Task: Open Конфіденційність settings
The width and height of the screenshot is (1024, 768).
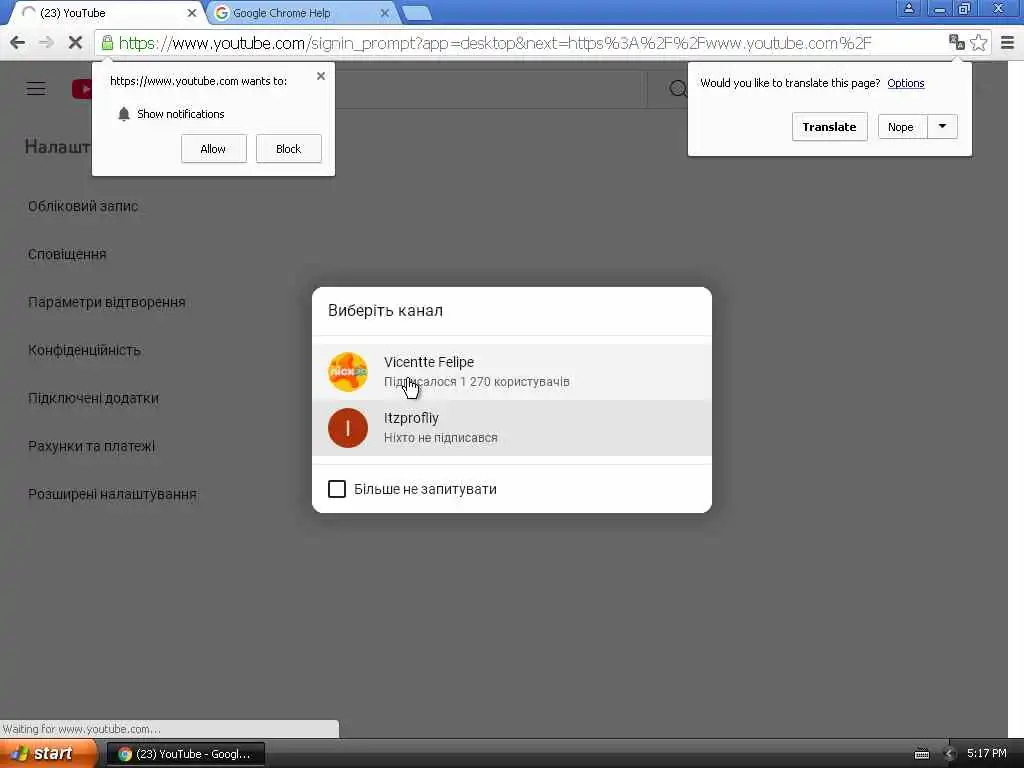Action: [84, 350]
